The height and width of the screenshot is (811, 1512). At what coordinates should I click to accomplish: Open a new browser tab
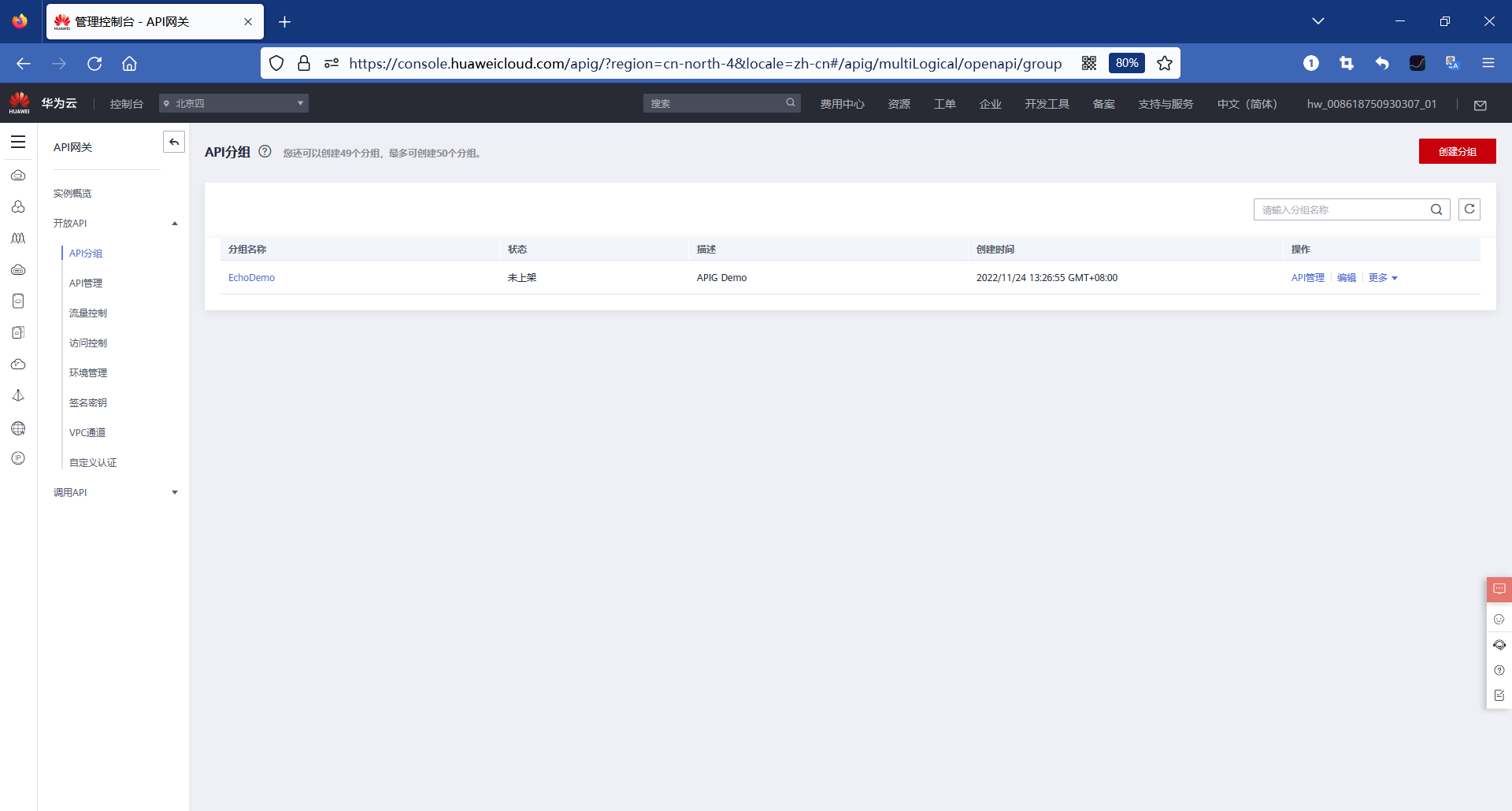coord(285,22)
